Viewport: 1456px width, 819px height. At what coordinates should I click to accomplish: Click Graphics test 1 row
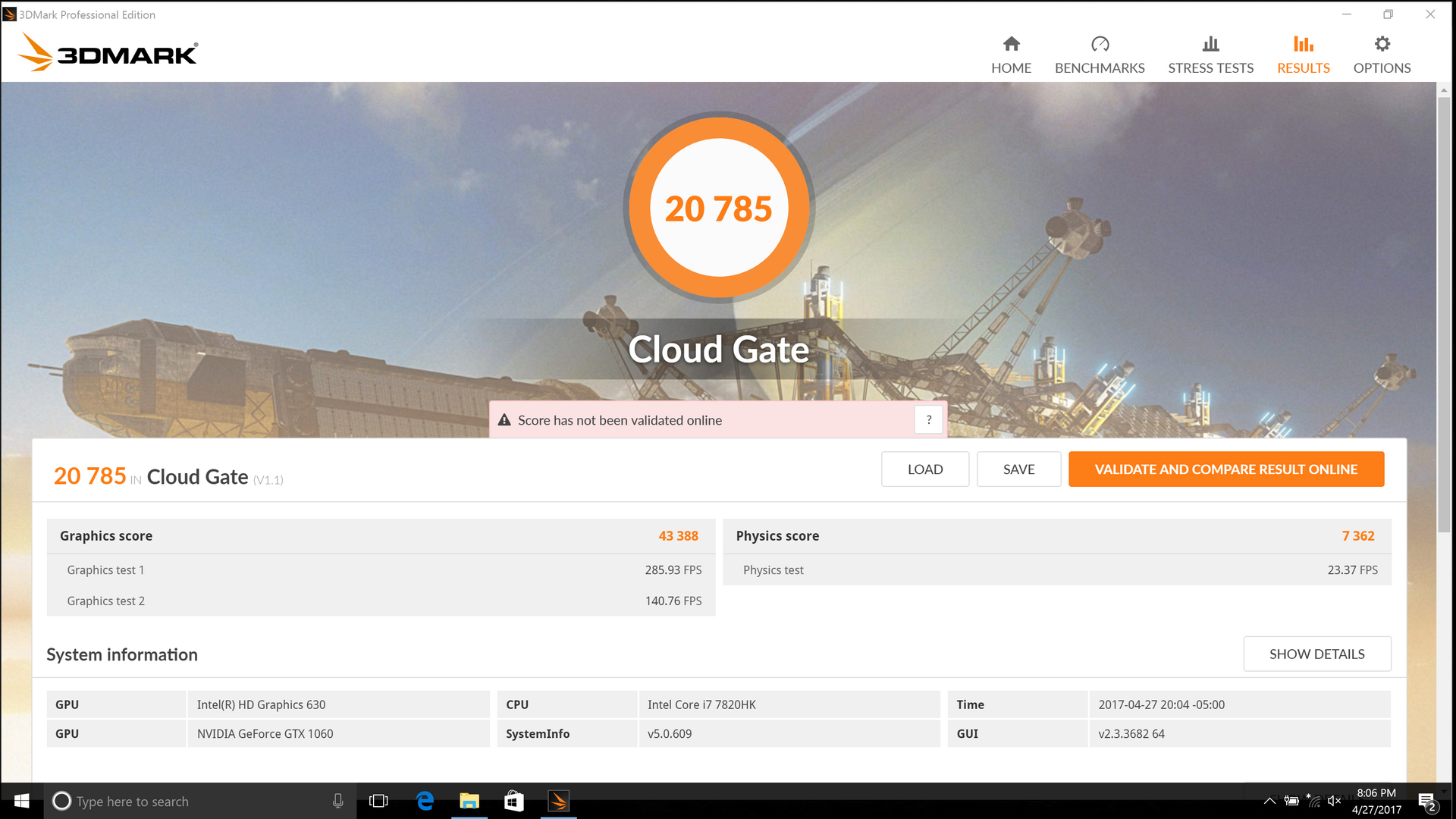click(381, 570)
